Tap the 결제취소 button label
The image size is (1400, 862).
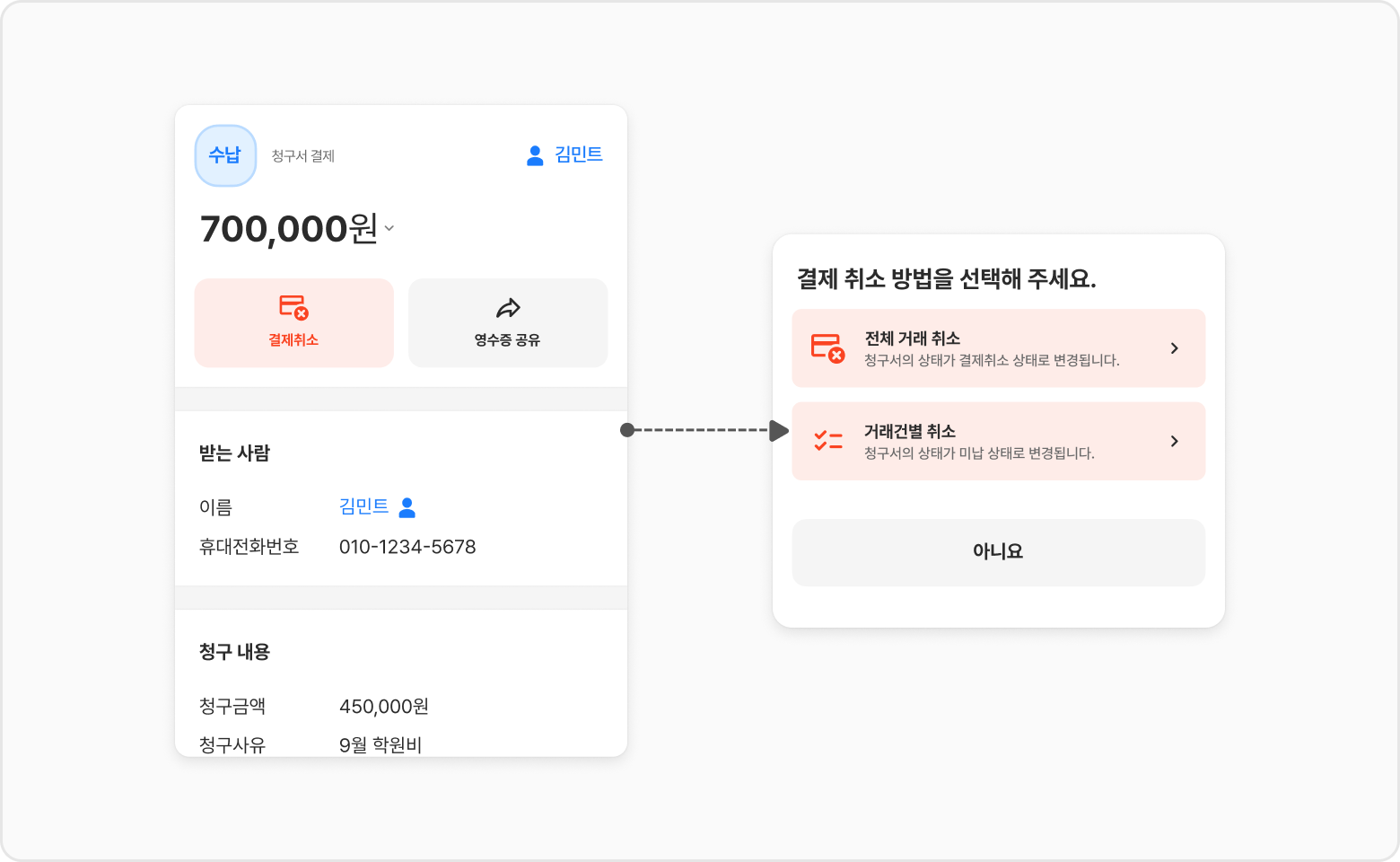pos(293,339)
